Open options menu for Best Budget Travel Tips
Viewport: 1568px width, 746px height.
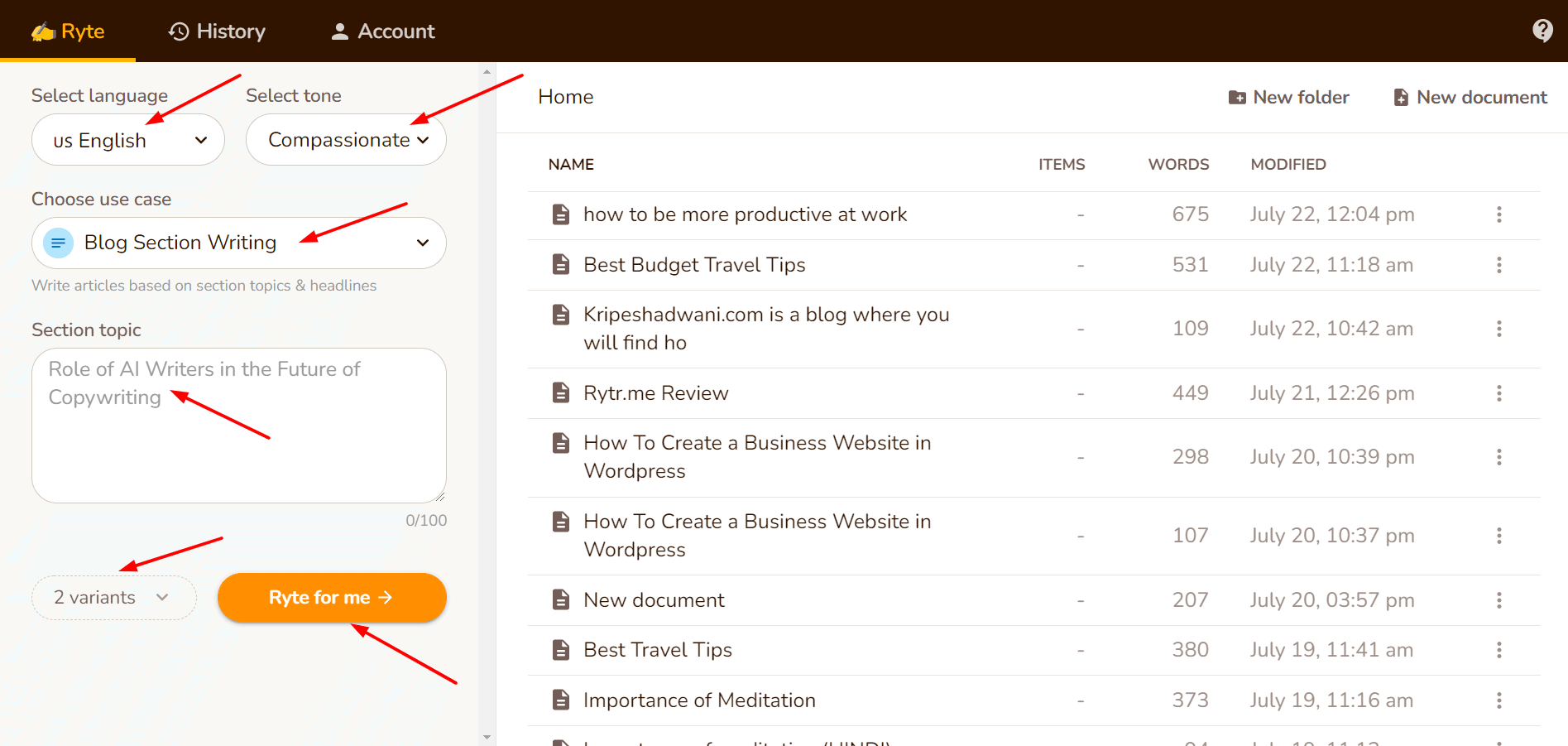click(1498, 265)
